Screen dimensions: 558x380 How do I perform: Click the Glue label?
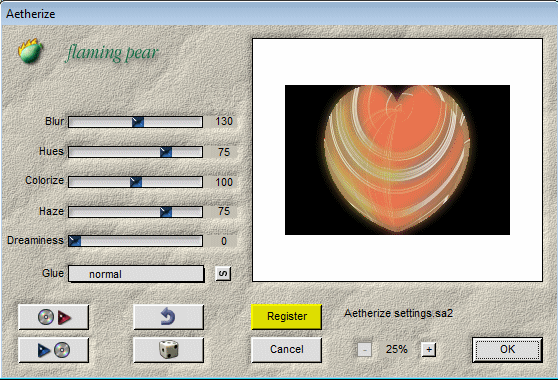(53, 273)
